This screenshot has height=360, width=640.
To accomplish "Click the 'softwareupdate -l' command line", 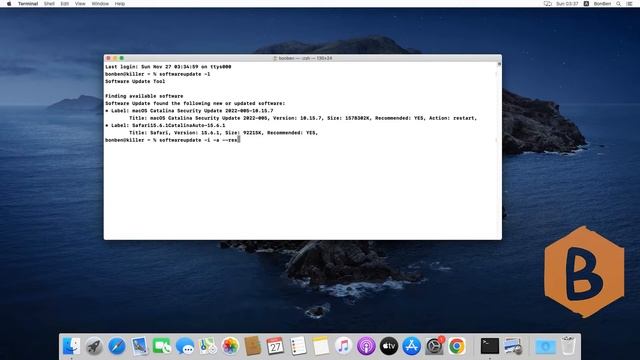I will pyautogui.click(x=158, y=74).
